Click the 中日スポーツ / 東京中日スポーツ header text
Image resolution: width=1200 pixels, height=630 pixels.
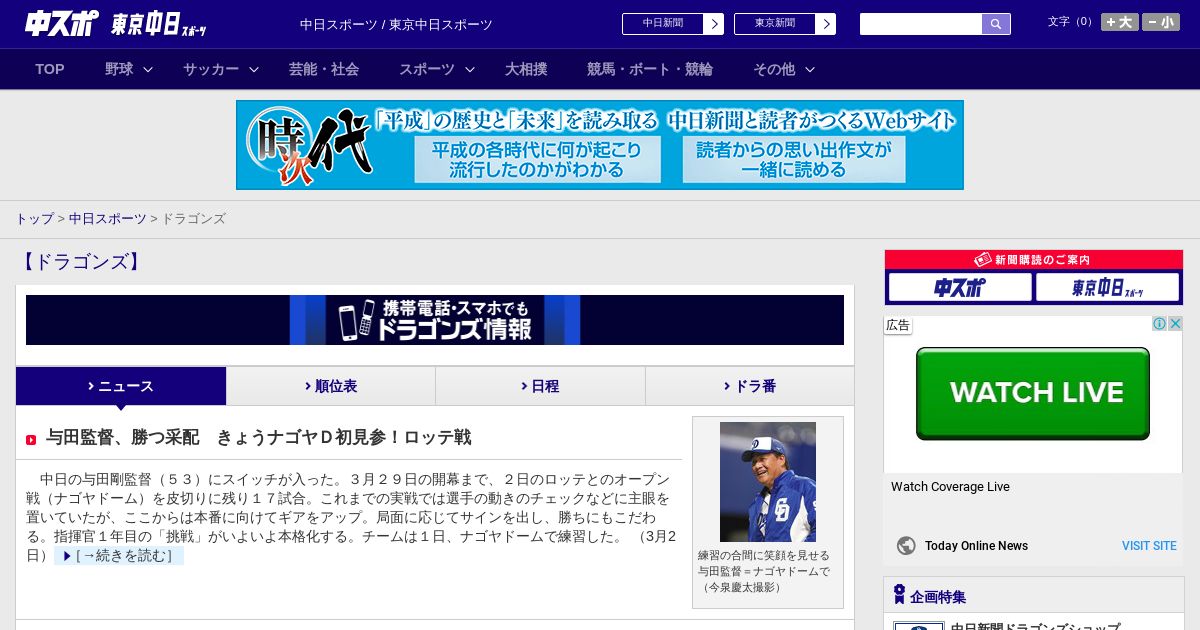tap(396, 24)
